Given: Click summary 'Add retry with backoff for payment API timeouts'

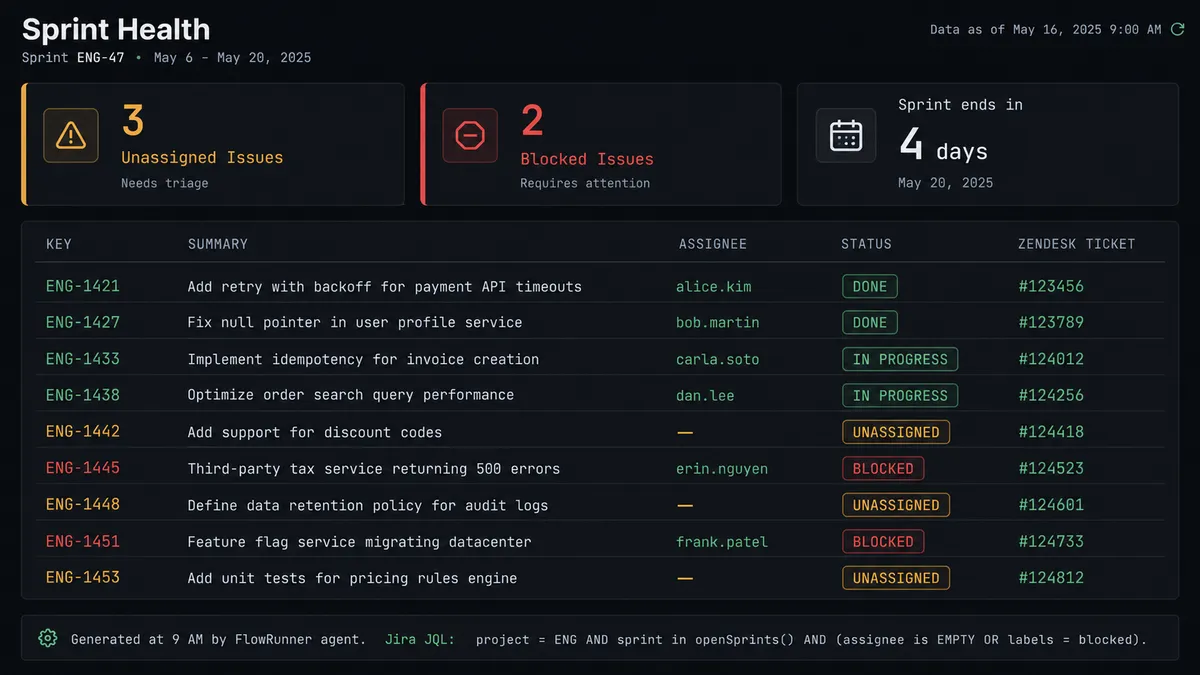Looking at the screenshot, I should 385,286.
